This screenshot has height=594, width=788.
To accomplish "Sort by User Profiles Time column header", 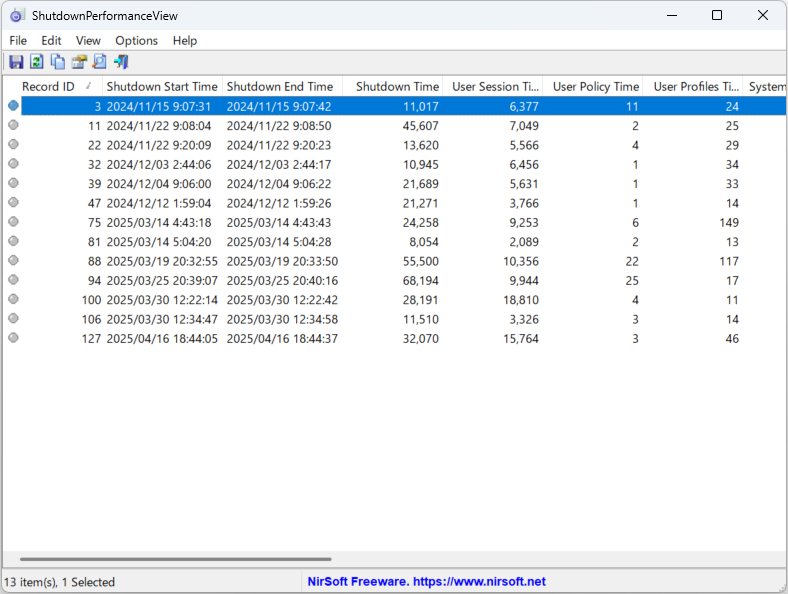I will [693, 86].
